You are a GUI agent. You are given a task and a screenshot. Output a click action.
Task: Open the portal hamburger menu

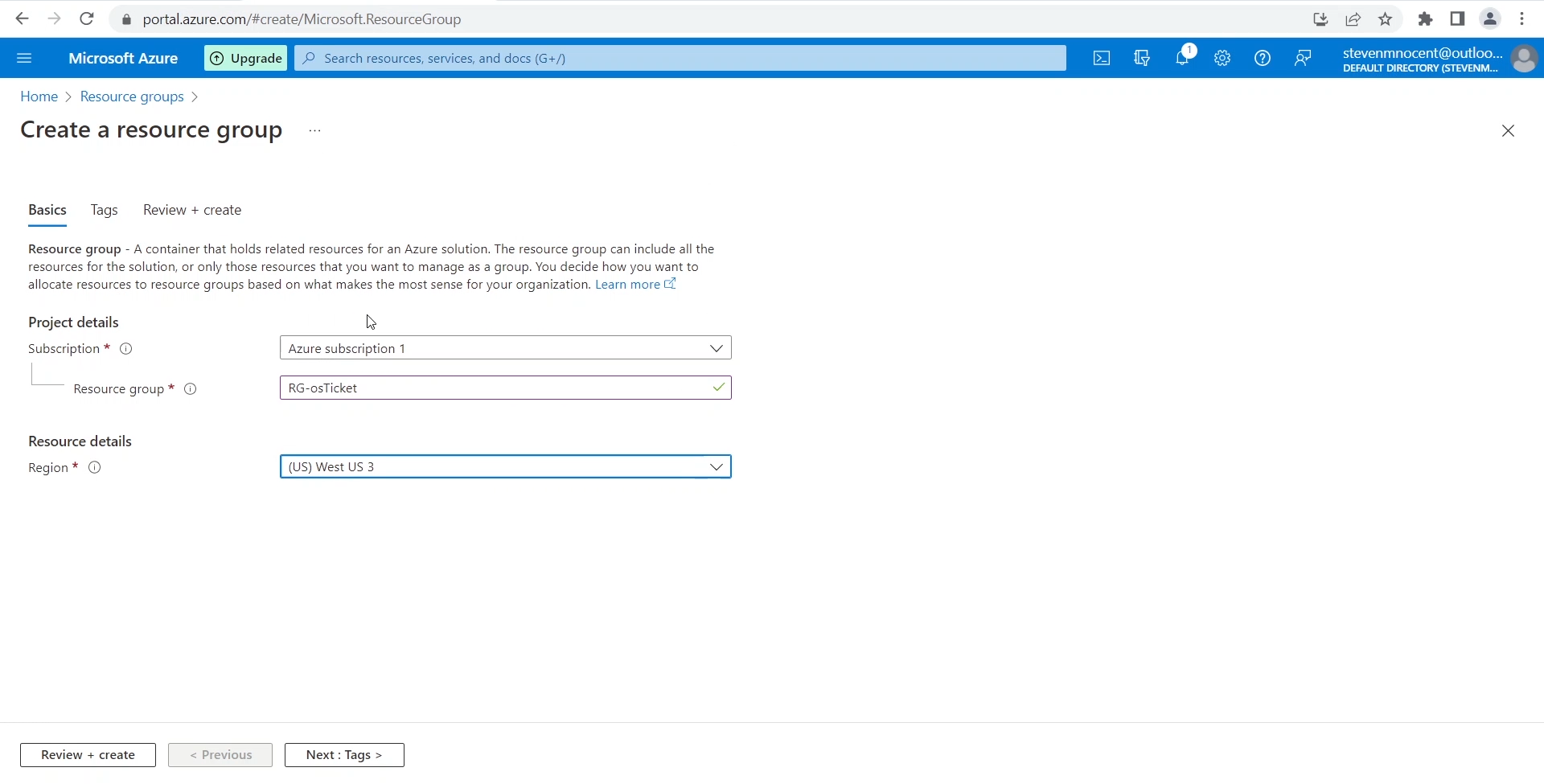[x=24, y=58]
